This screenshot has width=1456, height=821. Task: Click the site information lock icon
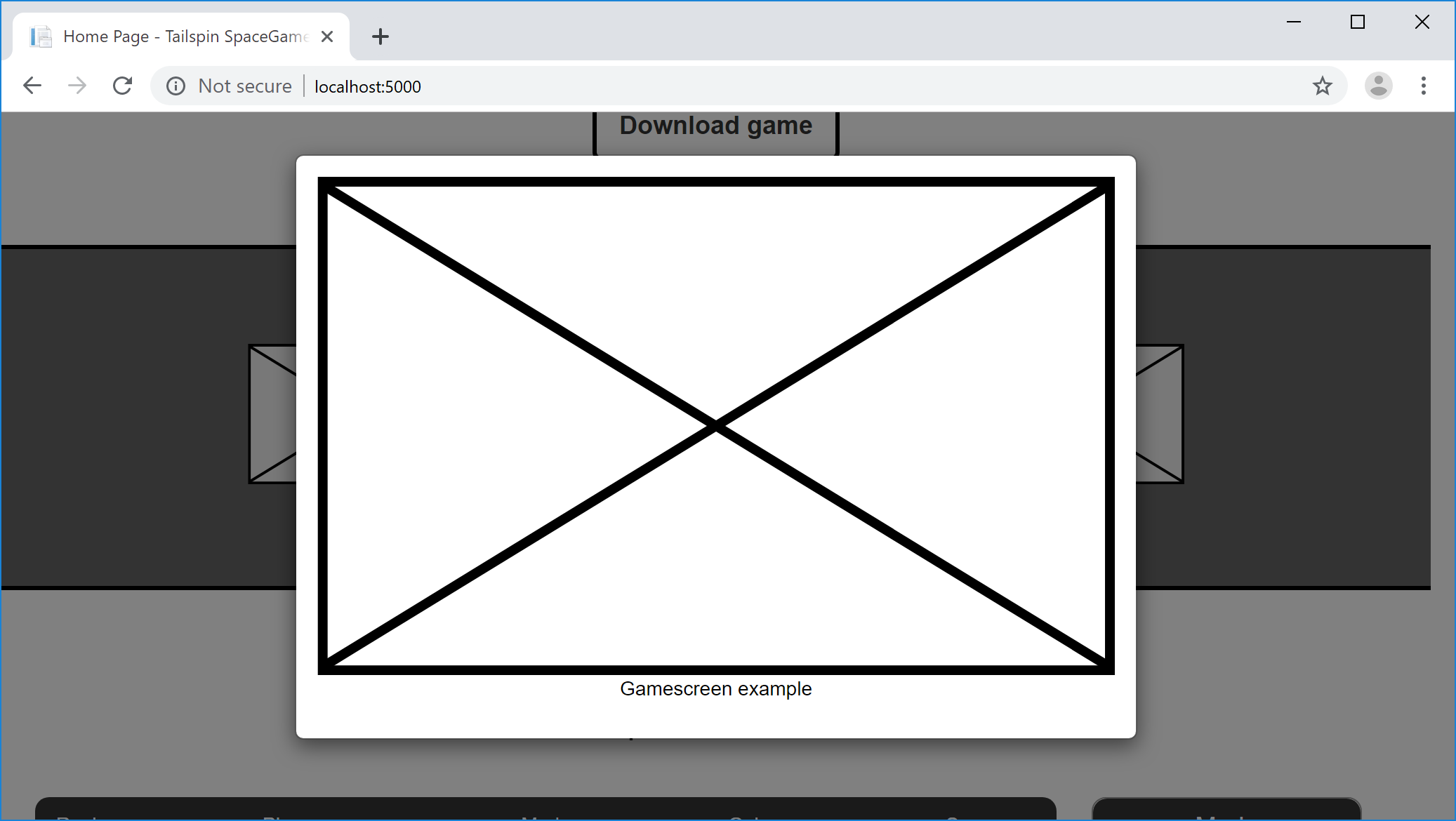[173, 86]
